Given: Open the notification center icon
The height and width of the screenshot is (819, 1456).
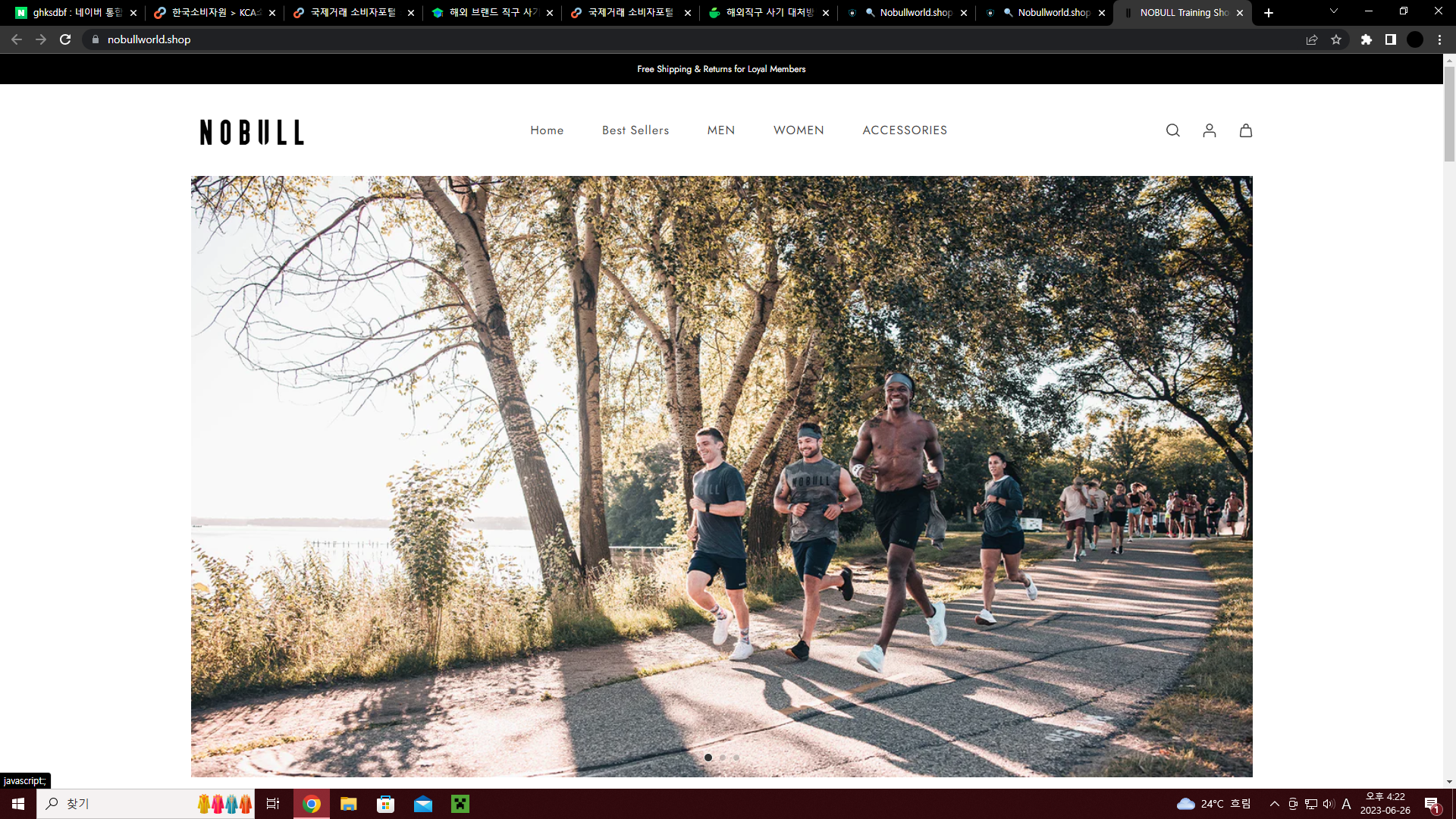Looking at the screenshot, I should coord(1432,804).
